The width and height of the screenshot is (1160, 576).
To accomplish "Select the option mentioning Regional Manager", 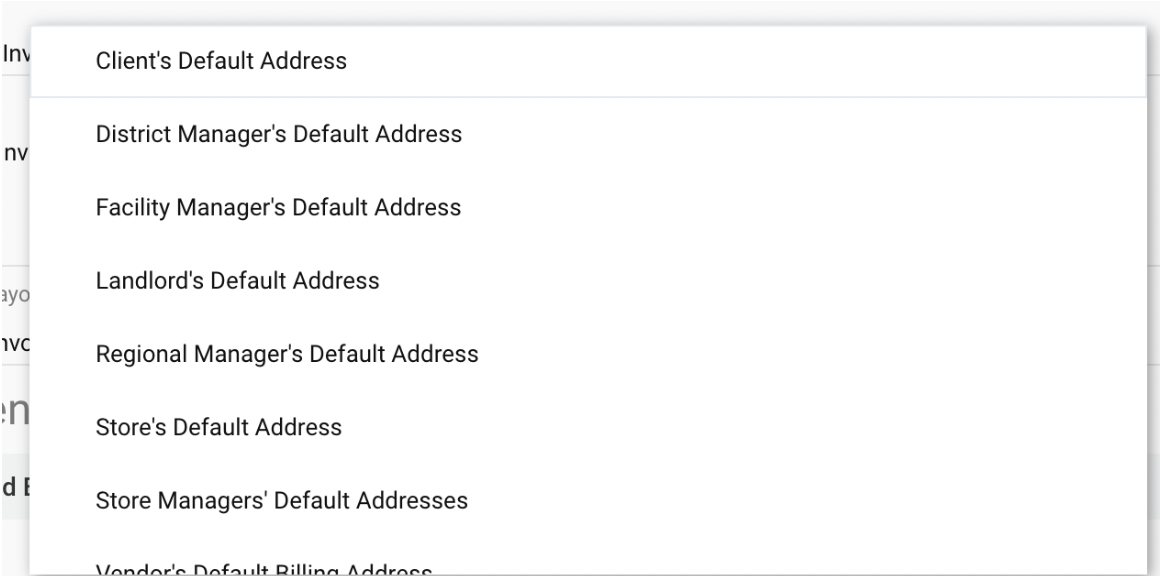I will (287, 354).
